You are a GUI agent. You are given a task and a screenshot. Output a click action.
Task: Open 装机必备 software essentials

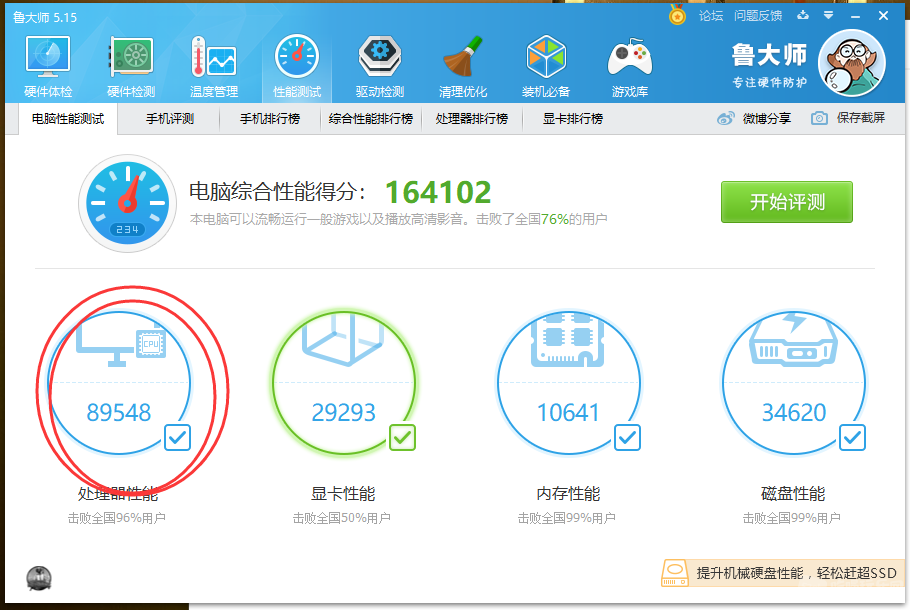click(546, 67)
